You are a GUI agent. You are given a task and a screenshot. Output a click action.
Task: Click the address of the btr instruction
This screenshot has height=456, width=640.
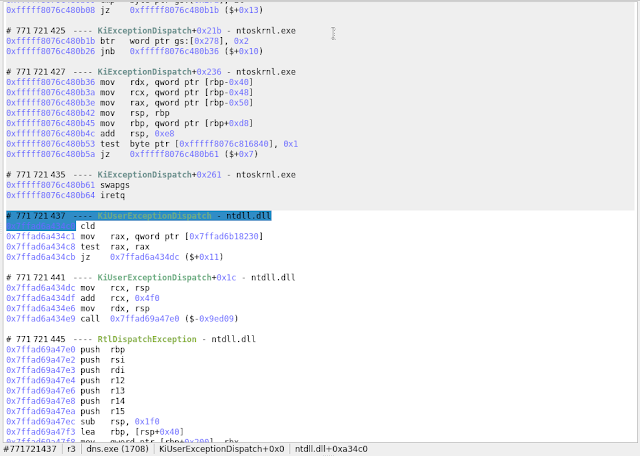[51, 41]
